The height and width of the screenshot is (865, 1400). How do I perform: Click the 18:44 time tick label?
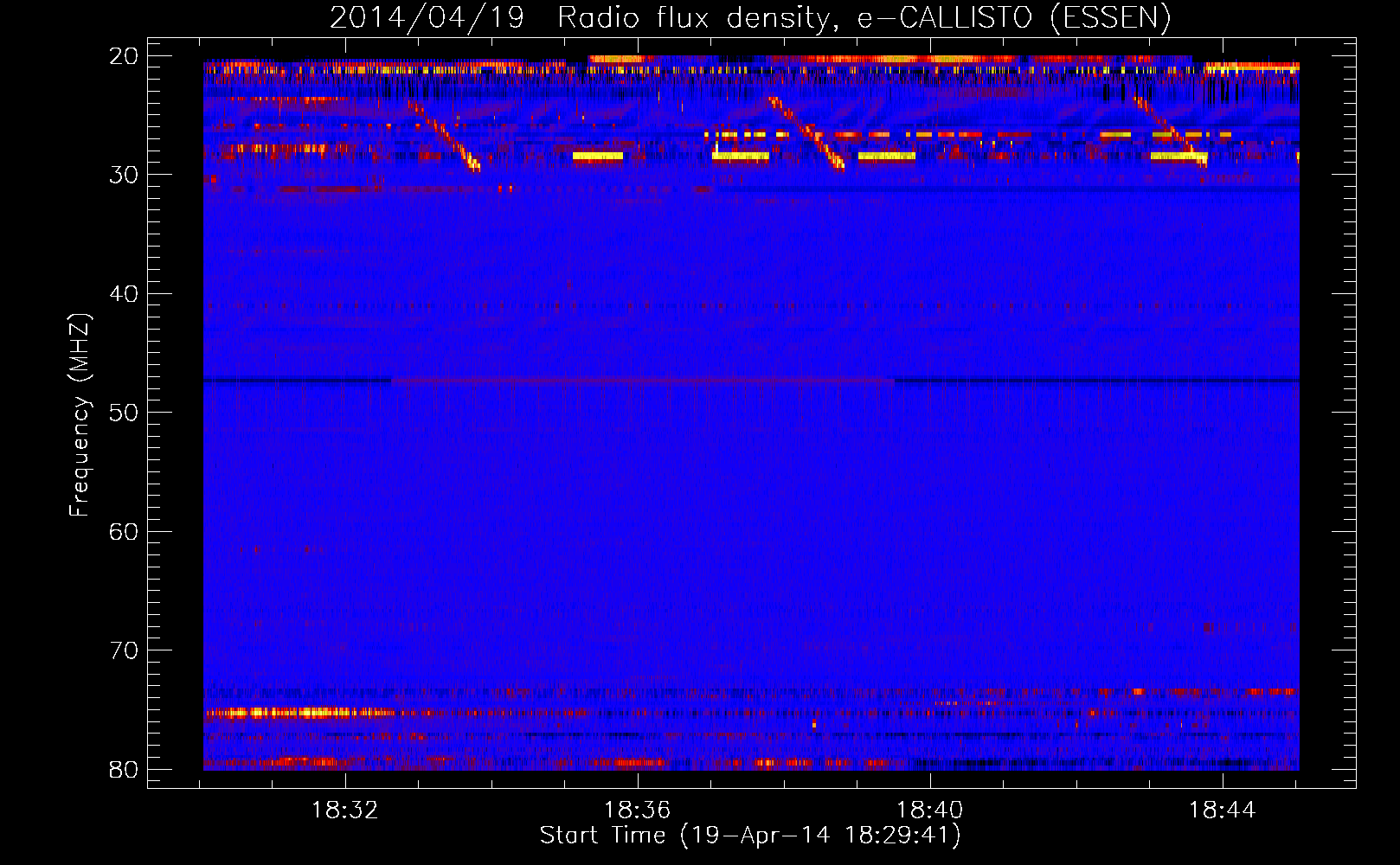coord(1223,811)
